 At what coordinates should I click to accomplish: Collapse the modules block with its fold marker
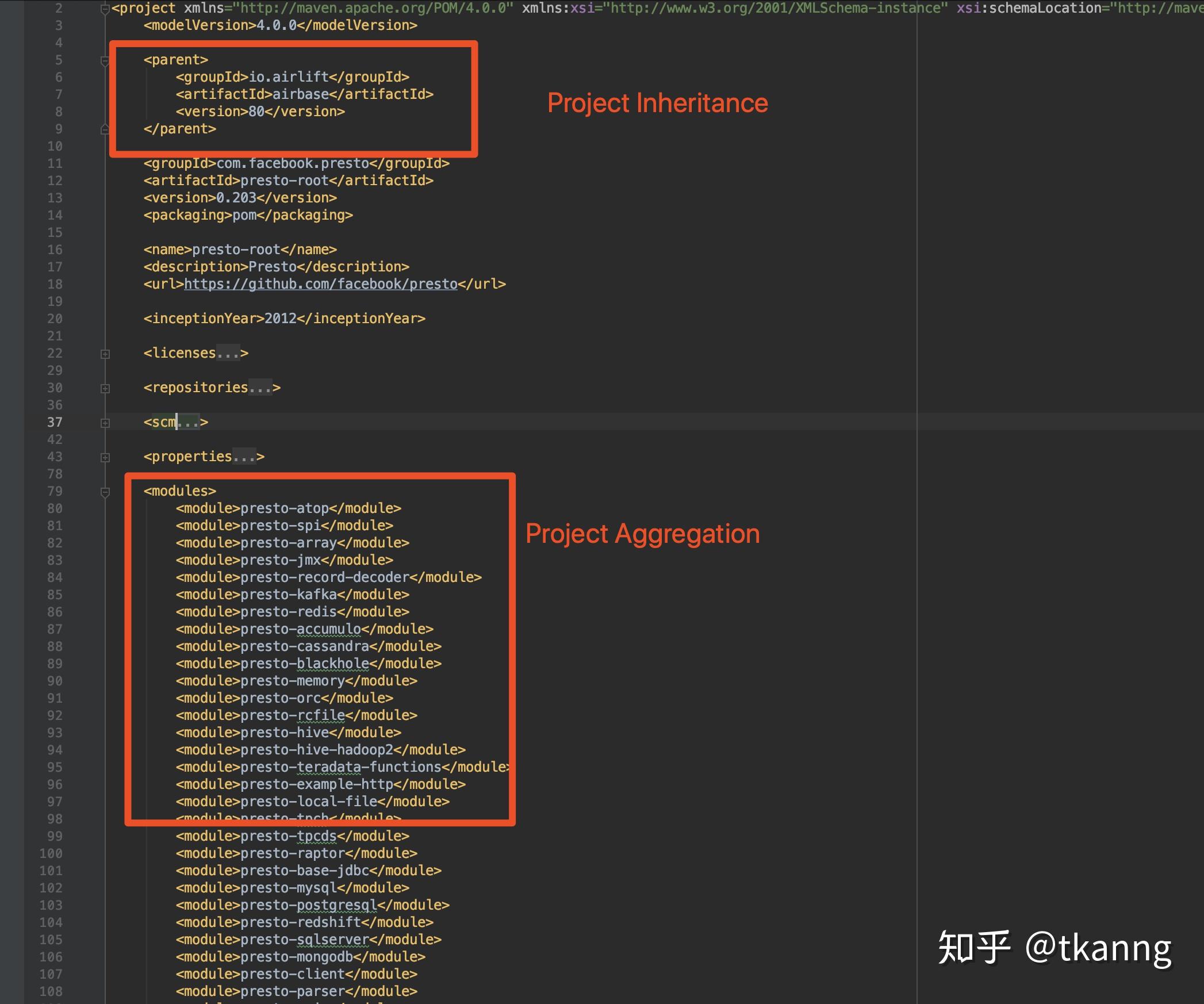pyautogui.click(x=105, y=492)
